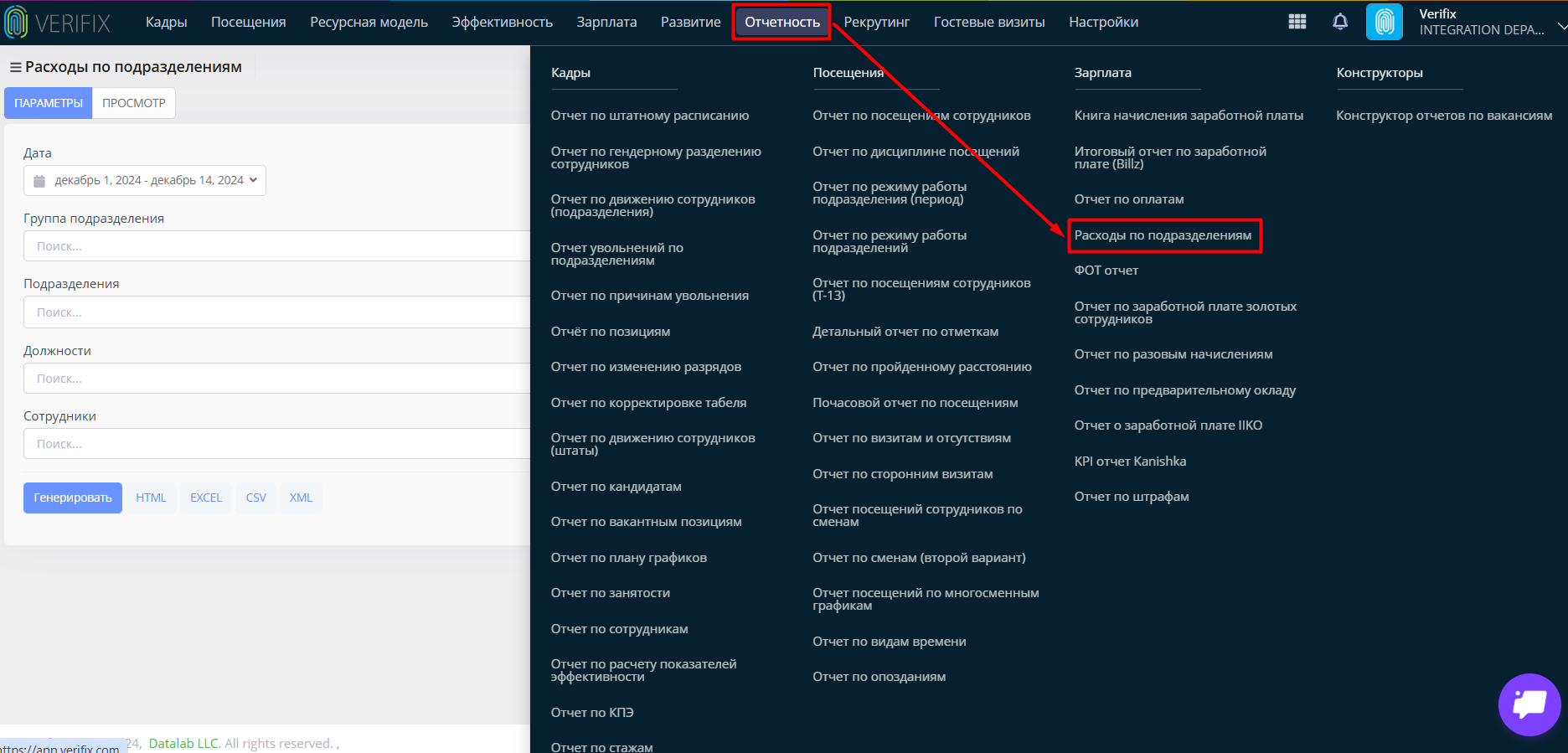
Task: Open Эффективность menu
Action: tap(502, 22)
